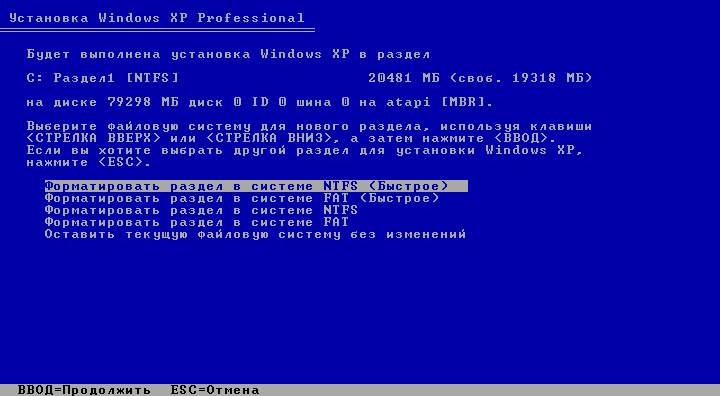Screen dimensions: 720x396
Task: Click instruction line starting 'Выберите файловую систему'
Action: pos(309,126)
